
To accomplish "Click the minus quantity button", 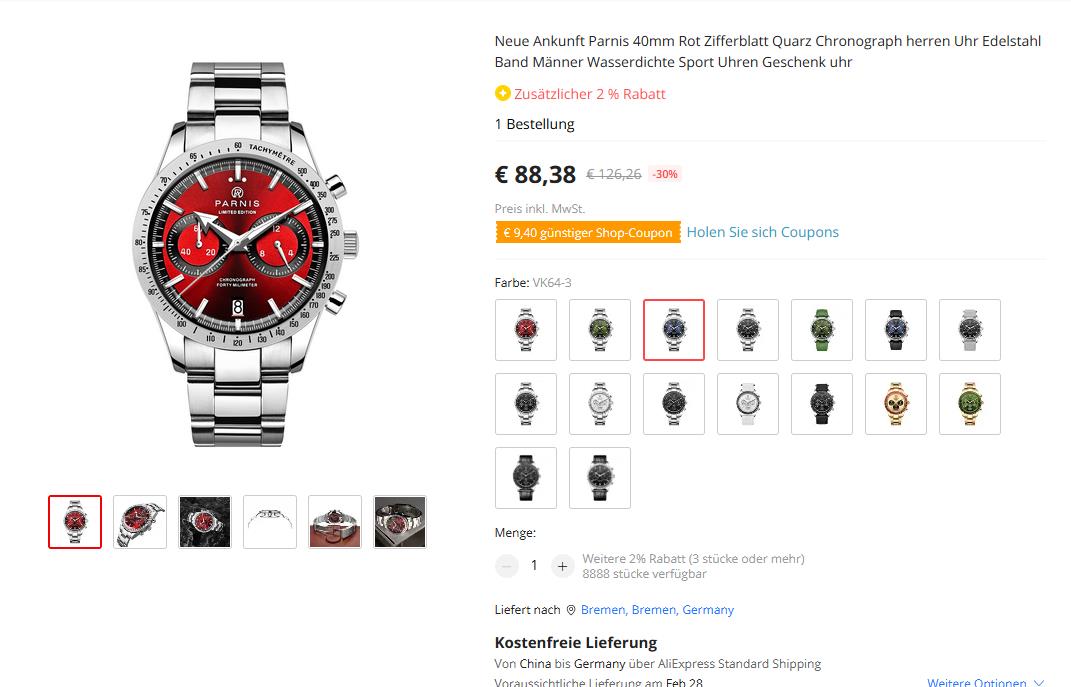I will pyautogui.click(x=507, y=566).
